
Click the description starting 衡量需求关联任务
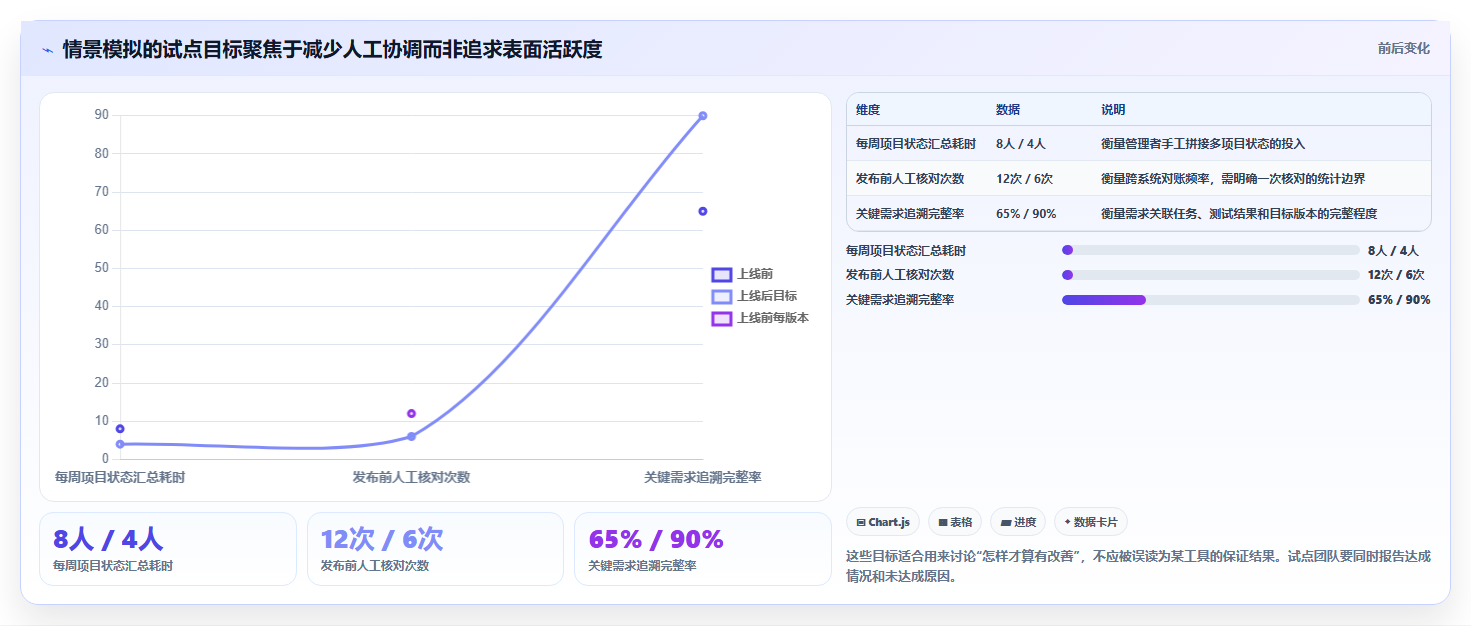click(x=1239, y=214)
